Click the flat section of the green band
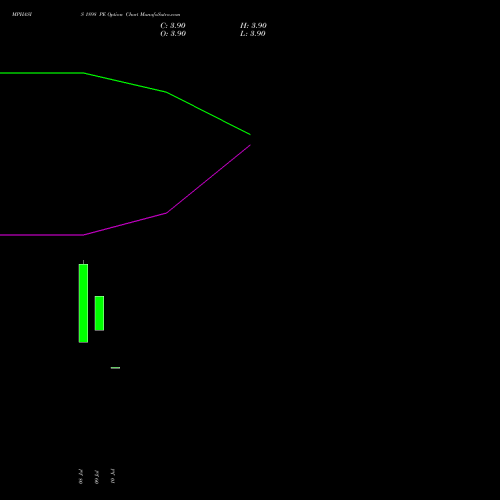 point(42,73)
